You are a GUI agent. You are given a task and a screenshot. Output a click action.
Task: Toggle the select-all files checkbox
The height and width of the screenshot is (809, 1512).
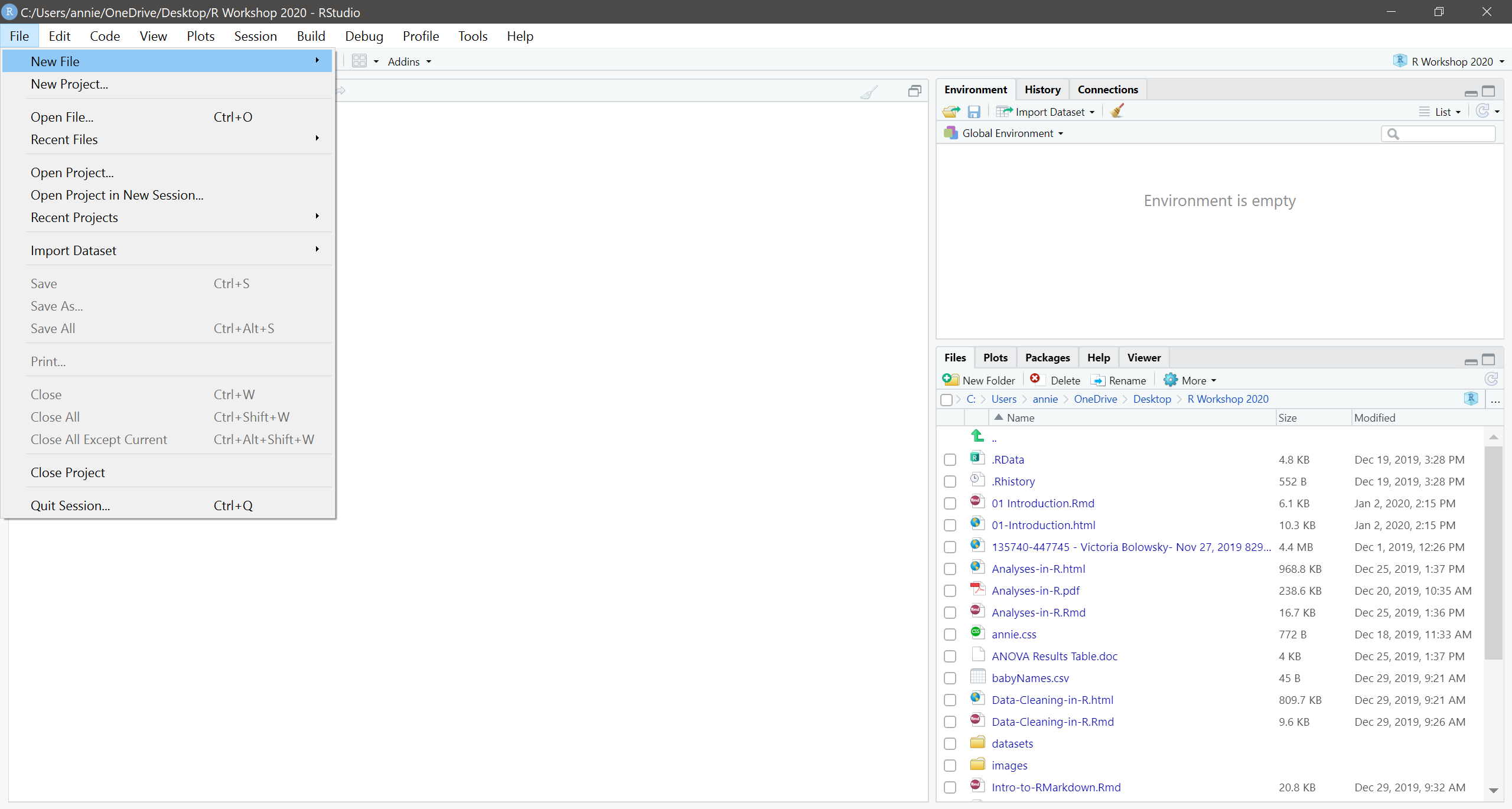(x=946, y=400)
